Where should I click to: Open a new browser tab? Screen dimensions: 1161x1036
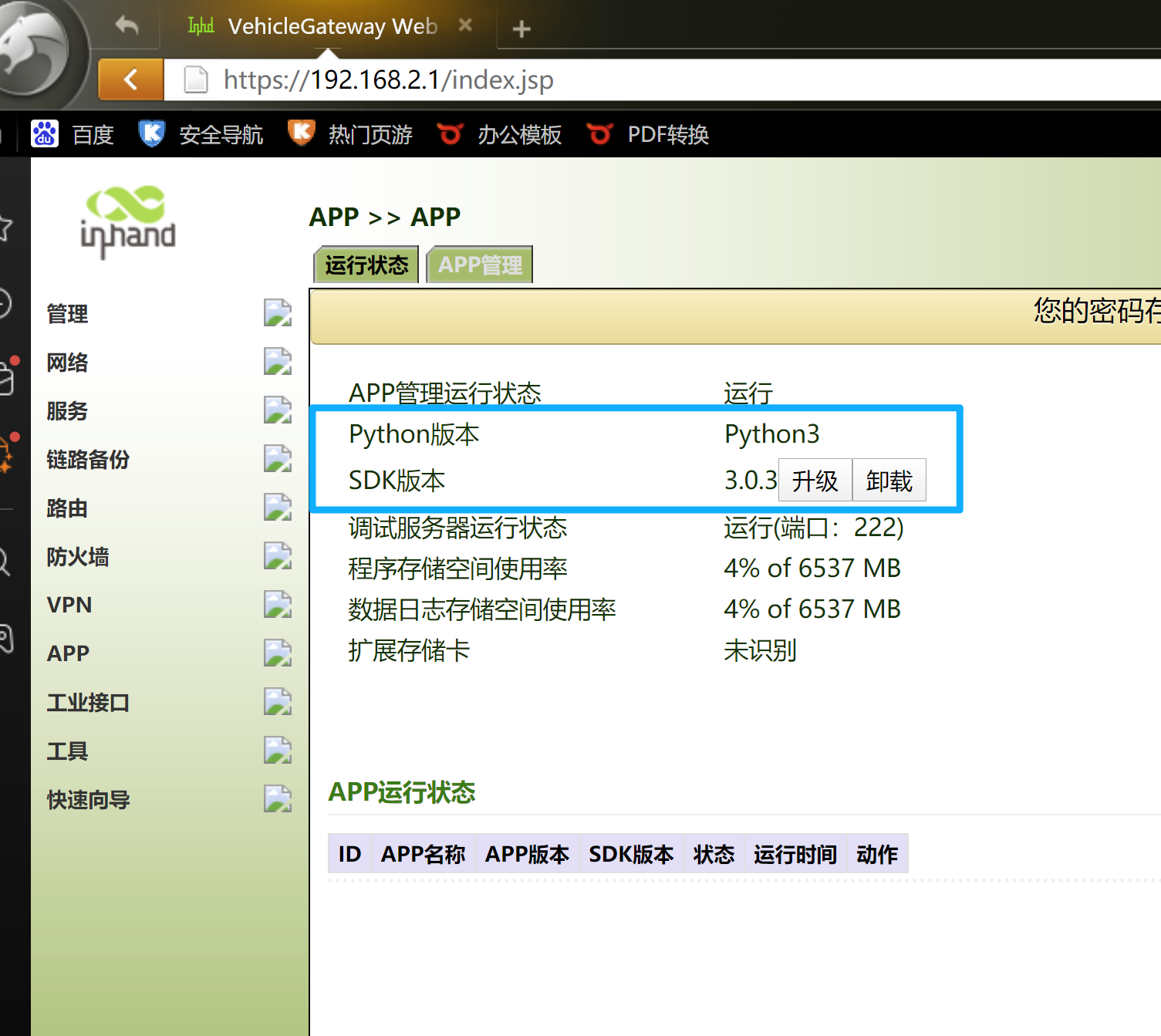521,29
